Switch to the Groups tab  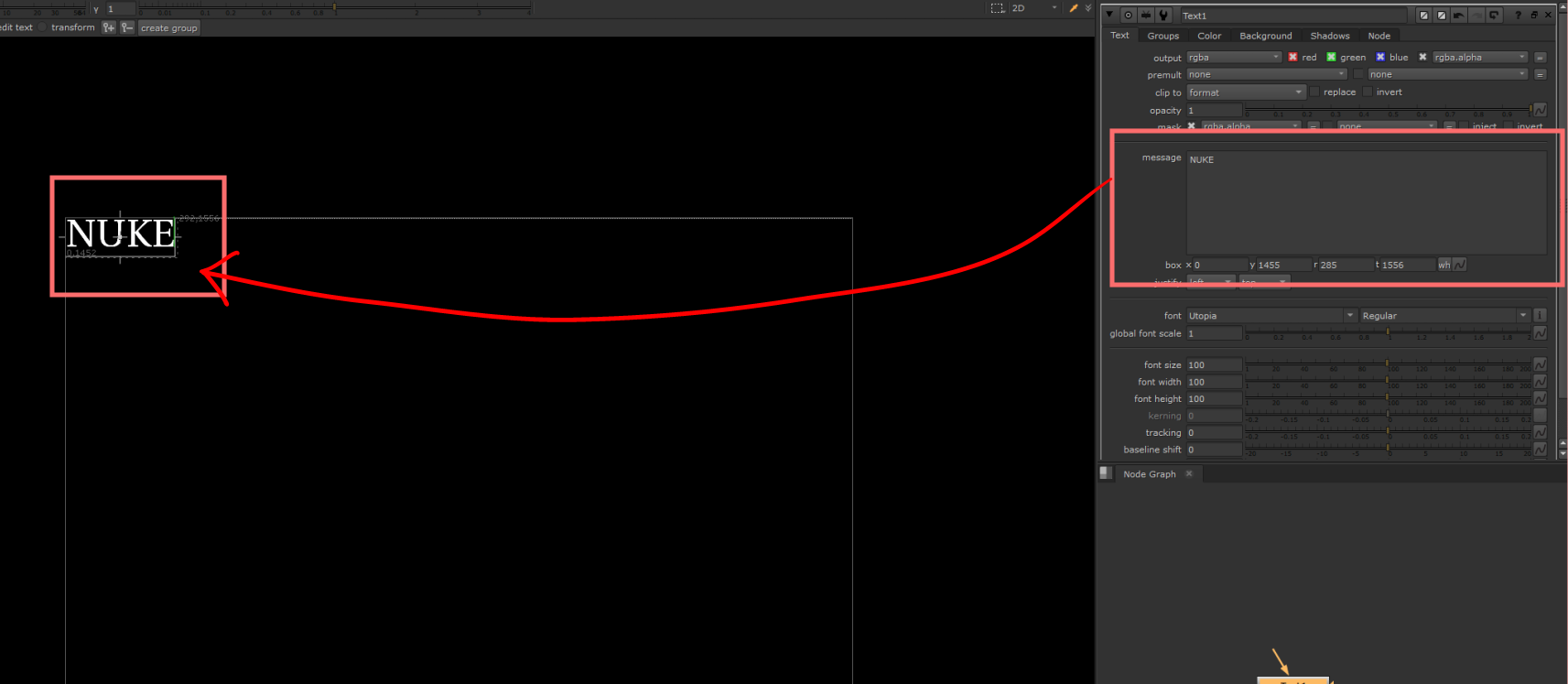tap(1162, 36)
